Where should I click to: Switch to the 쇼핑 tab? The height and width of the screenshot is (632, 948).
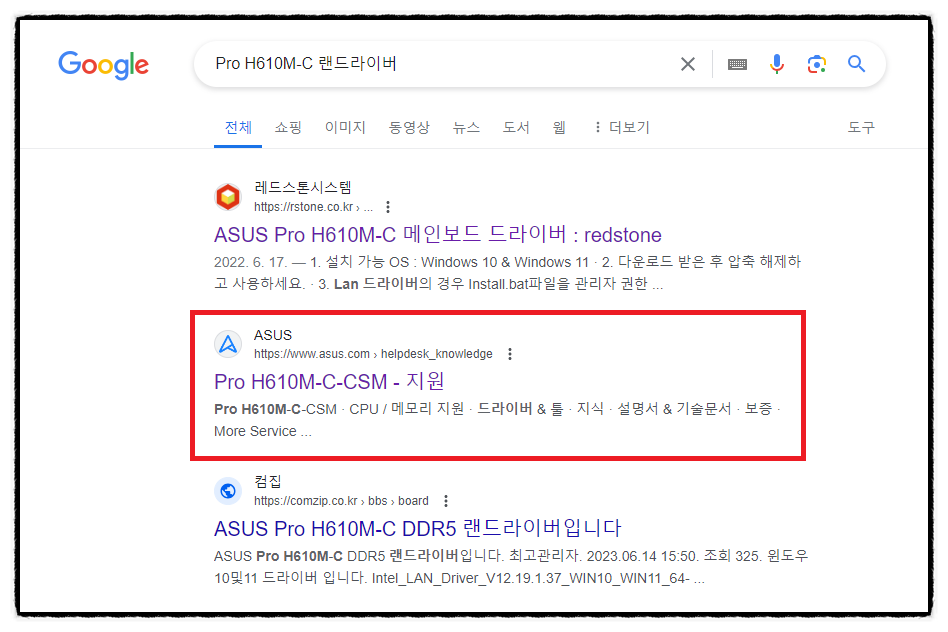(288, 128)
